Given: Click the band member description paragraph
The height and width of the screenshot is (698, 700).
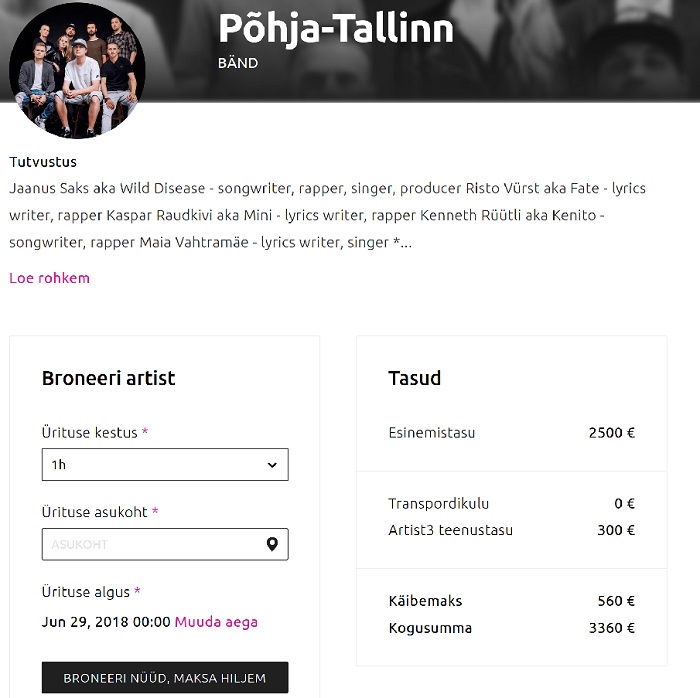Looking at the screenshot, I should click(x=327, y=215).
